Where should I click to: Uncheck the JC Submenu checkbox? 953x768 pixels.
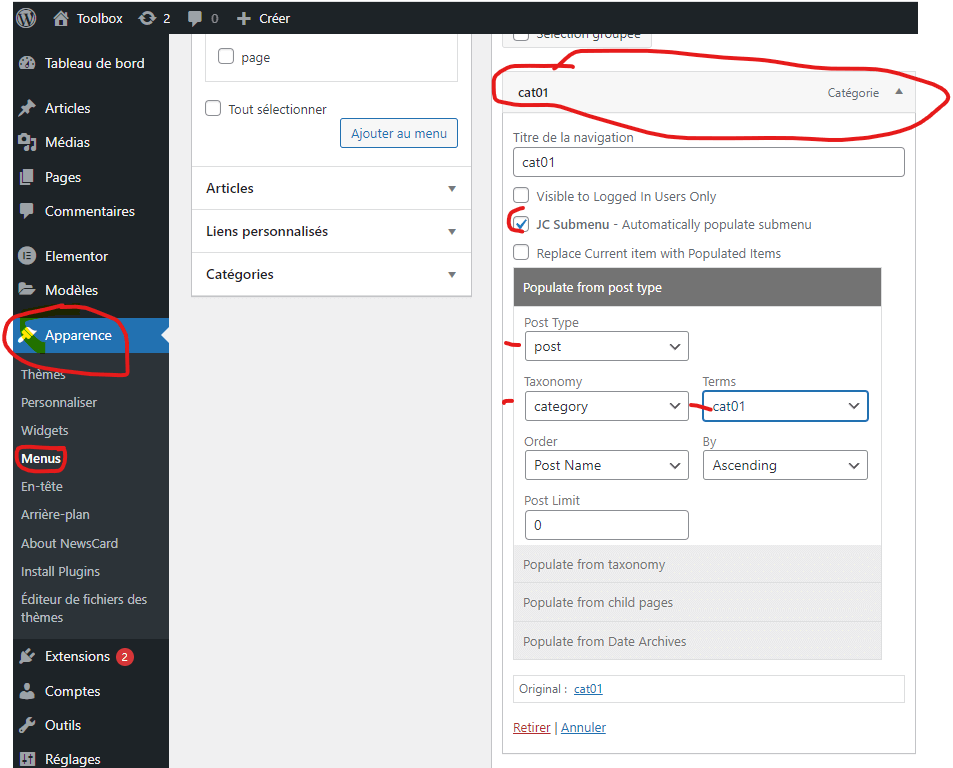point(521,224)
